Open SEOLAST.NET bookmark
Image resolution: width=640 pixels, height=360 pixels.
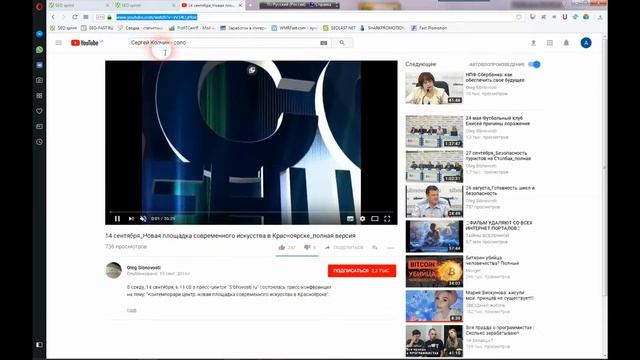(x=339, y=28)
